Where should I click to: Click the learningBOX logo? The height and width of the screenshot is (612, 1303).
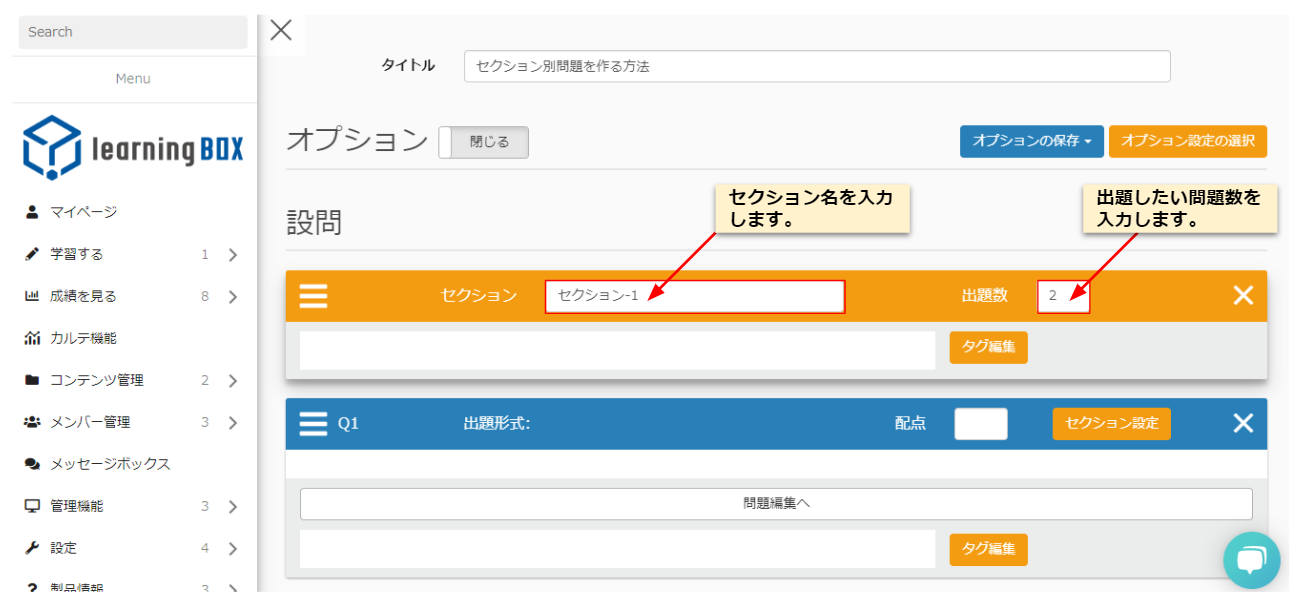133,149
